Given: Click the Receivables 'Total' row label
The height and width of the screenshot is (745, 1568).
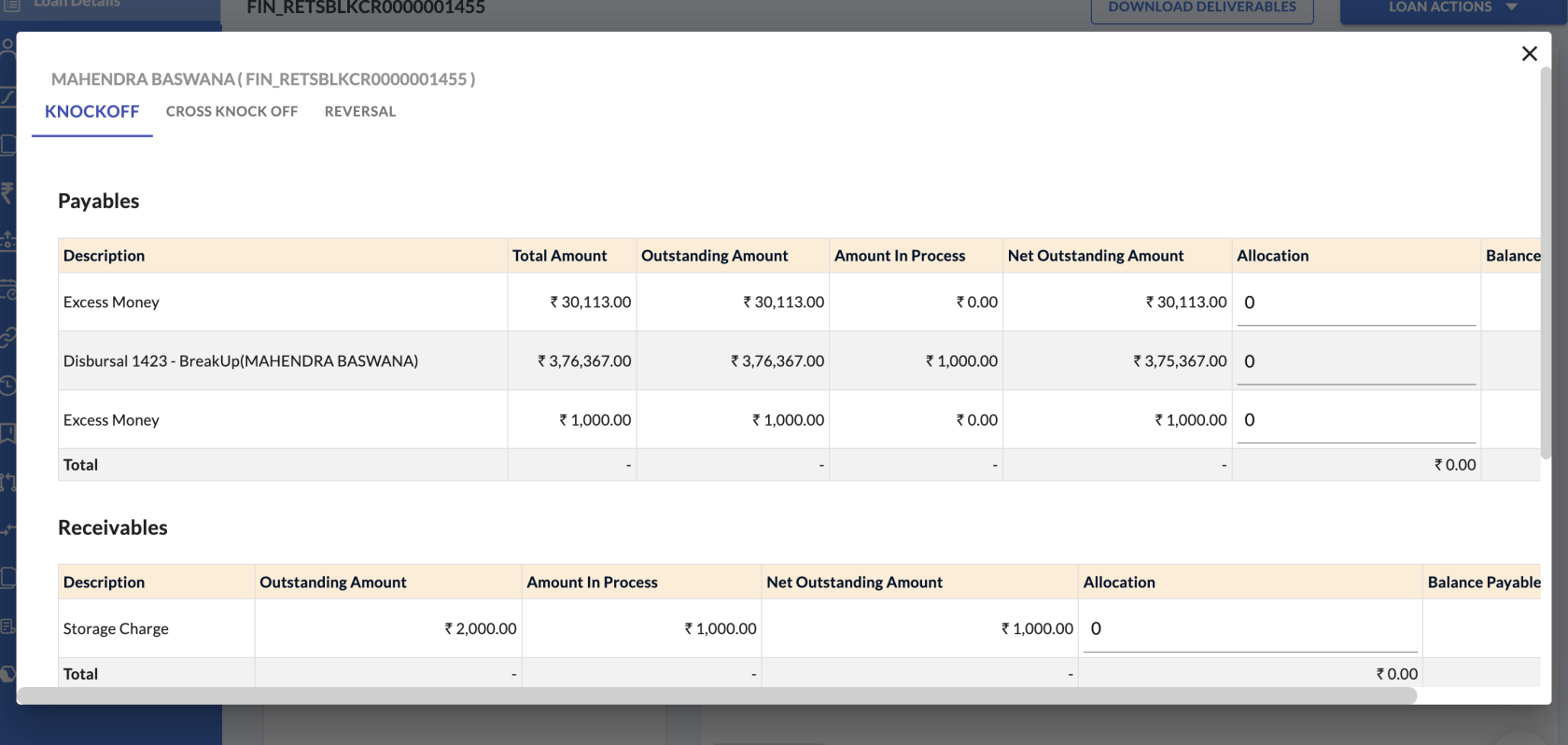Looking at the screenshot, I should coord(80,674).
